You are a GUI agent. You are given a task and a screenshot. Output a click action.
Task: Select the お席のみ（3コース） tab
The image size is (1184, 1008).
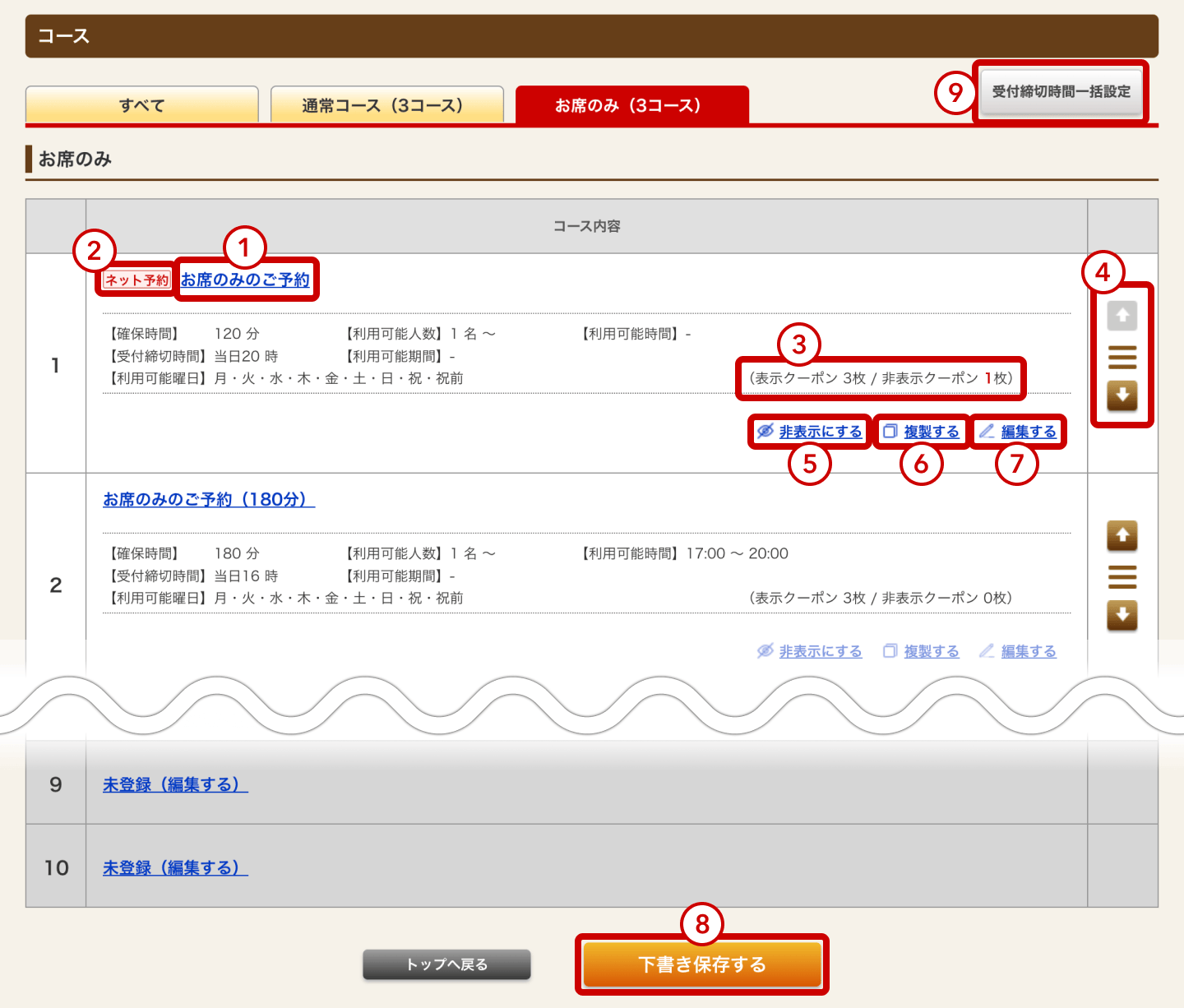(631, 105)
